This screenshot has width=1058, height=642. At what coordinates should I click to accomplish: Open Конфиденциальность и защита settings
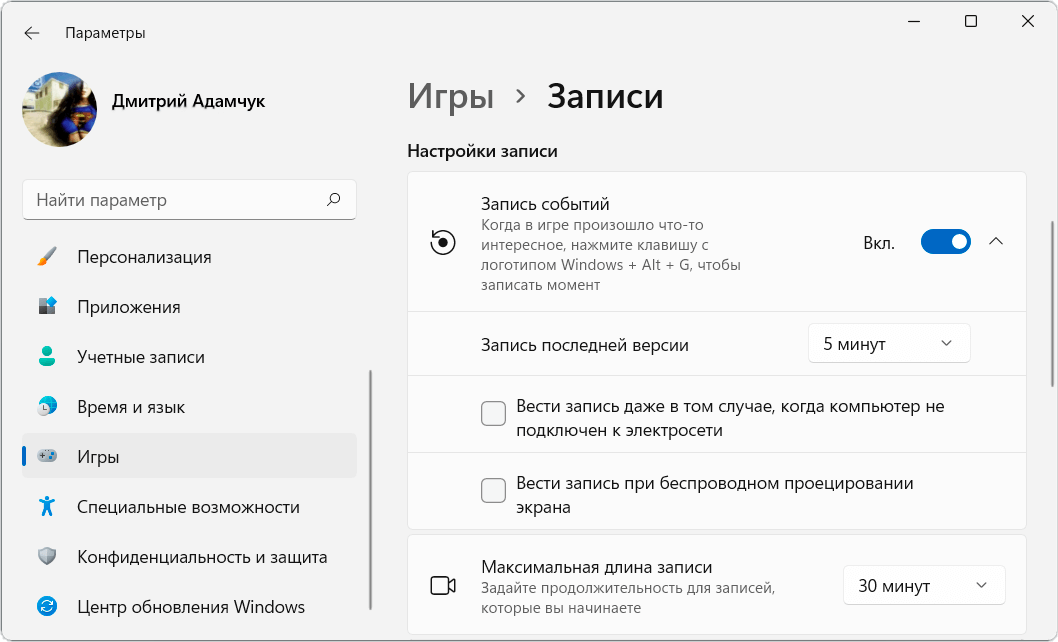[202, 557]
